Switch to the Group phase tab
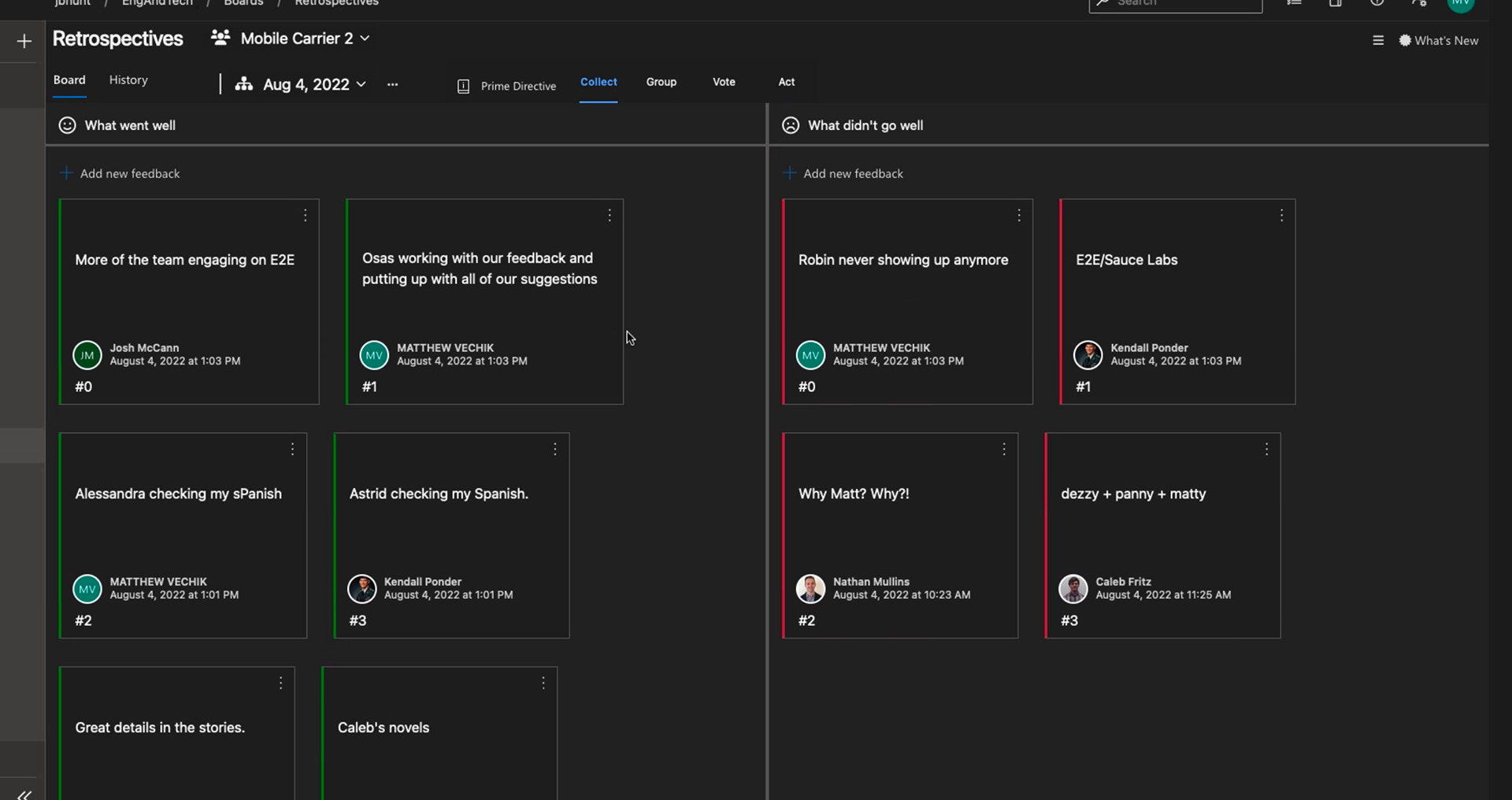 tap(661, 82)
